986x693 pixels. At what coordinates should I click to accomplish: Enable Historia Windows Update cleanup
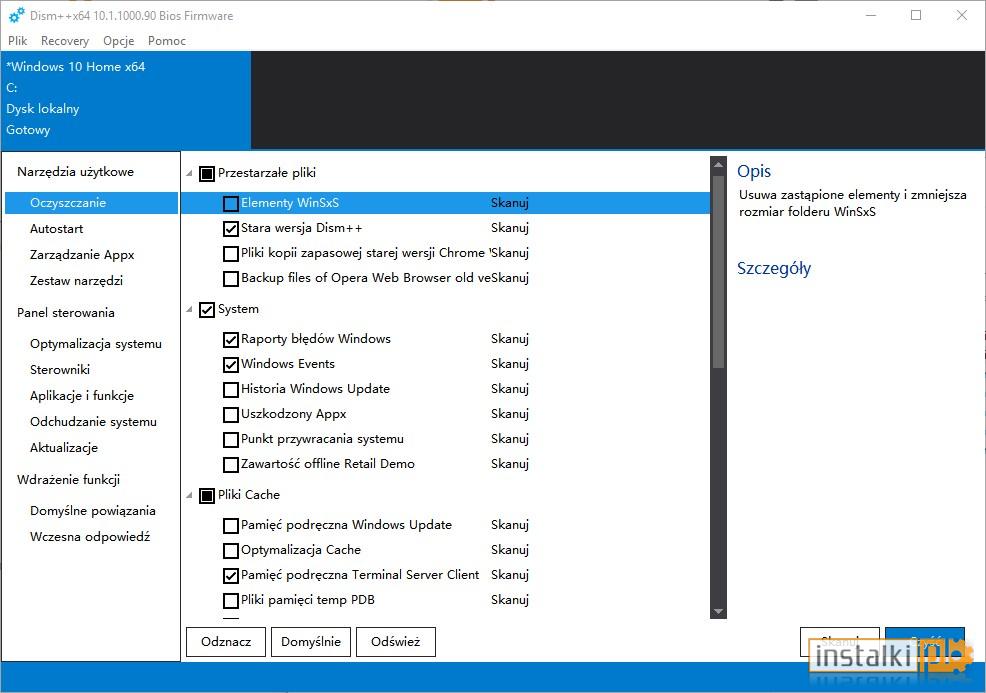[230, 389]
